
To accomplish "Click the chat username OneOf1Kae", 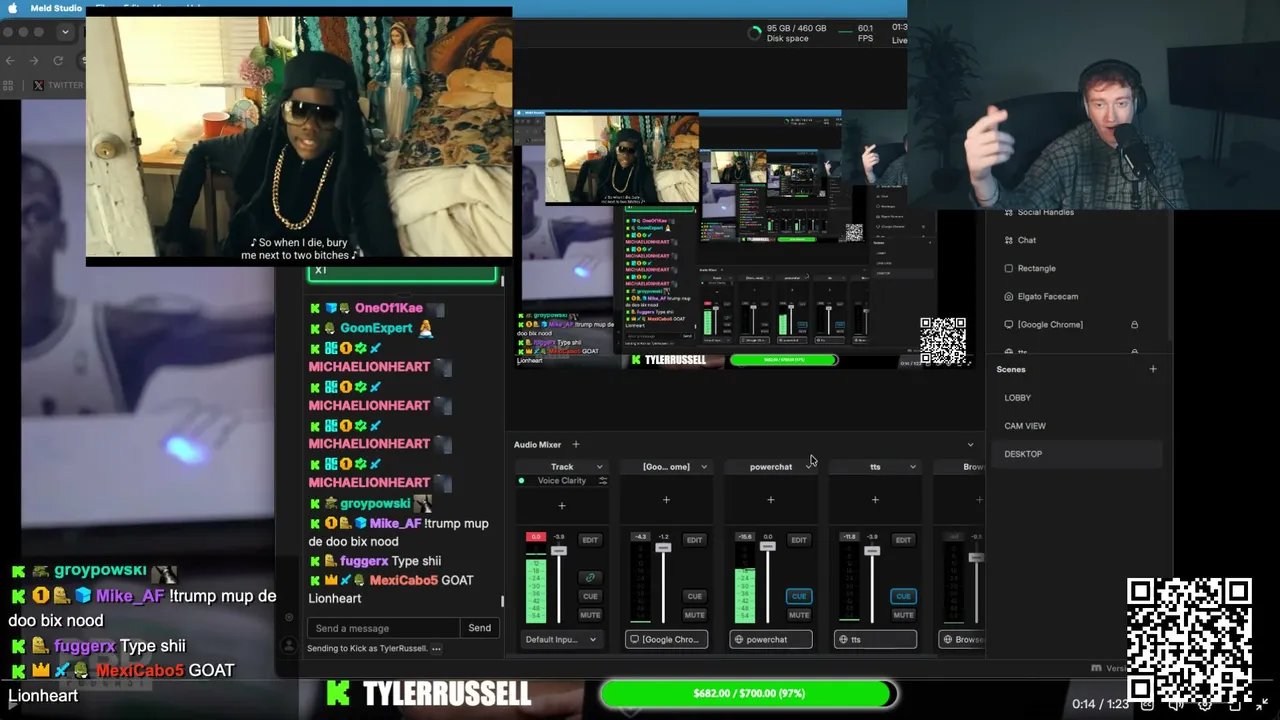I will point(389,308).
